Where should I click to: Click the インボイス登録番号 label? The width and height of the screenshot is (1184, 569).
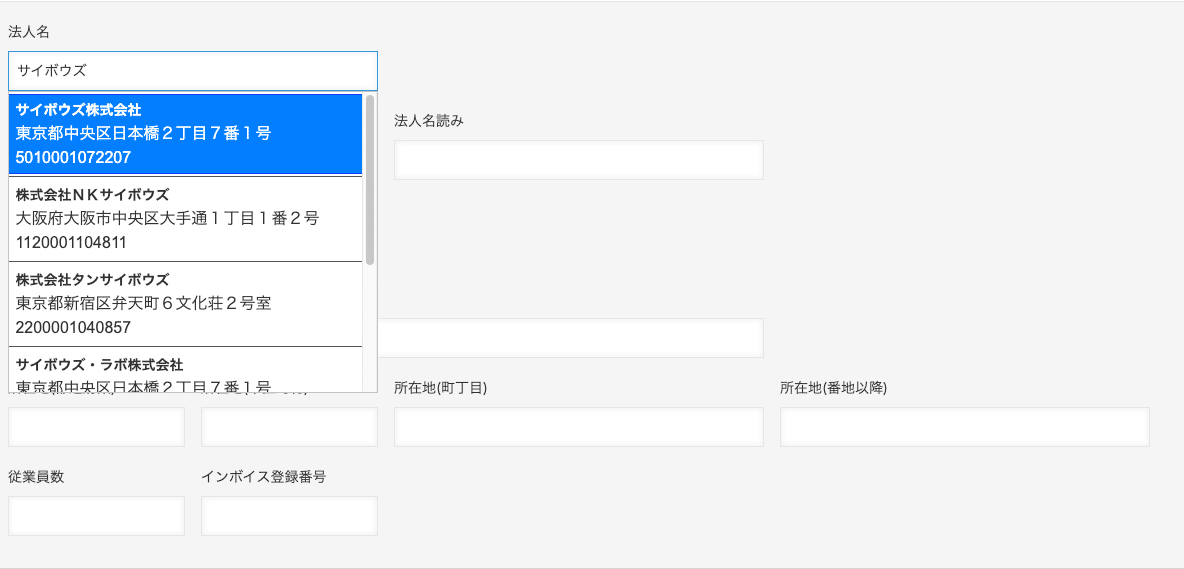(264, 477)
